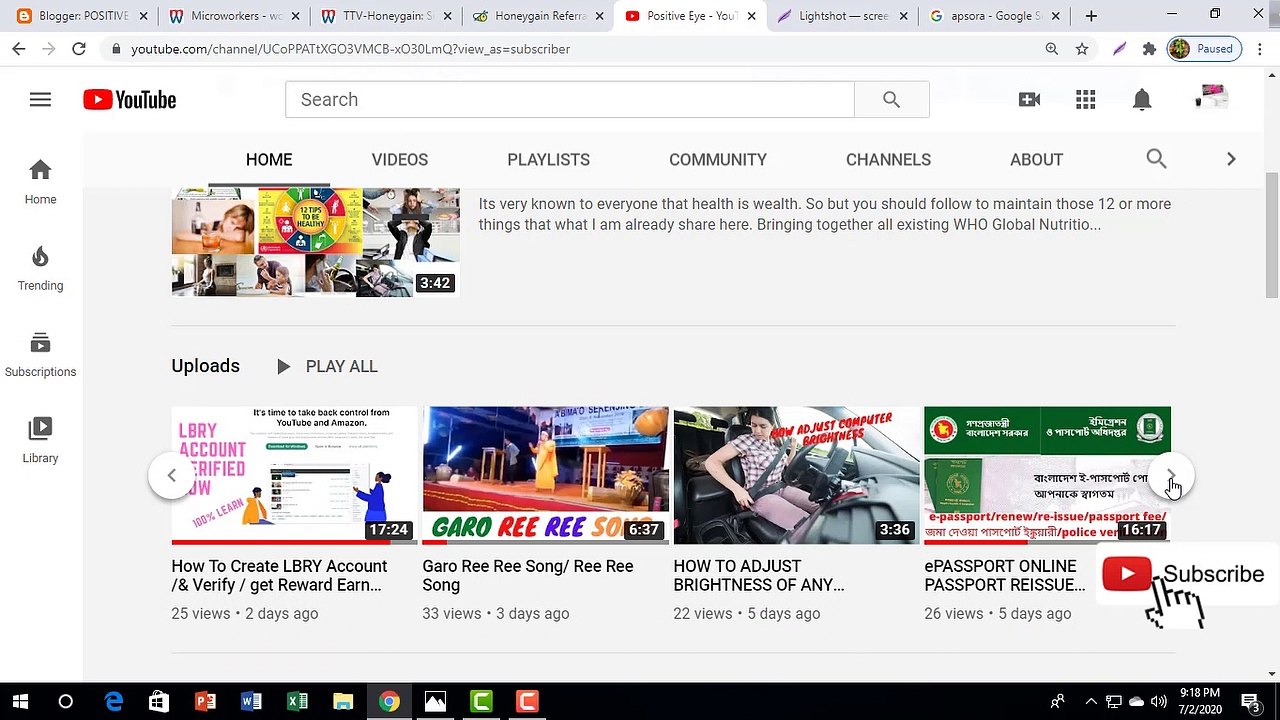Open the Garo Ree Ree Song thumbnail
This screenshot has height=720, width=1280.
click(x=545, y=475)
